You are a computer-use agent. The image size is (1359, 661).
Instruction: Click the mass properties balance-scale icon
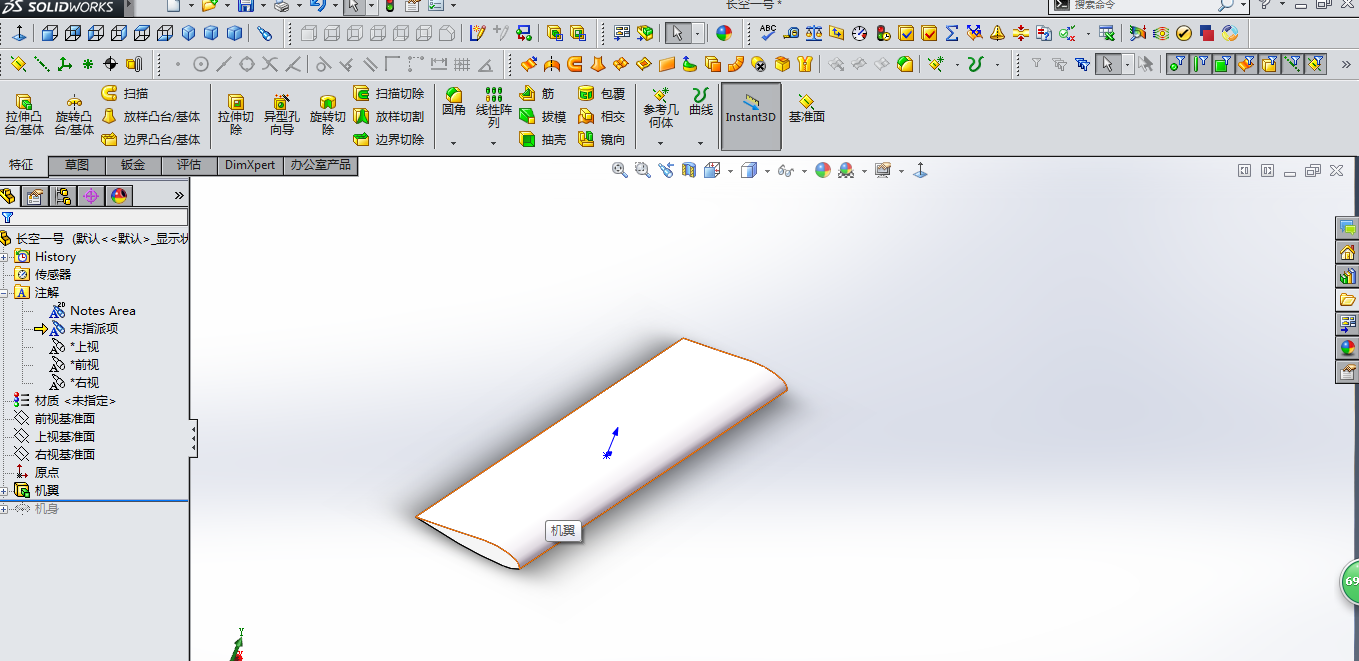814,33
